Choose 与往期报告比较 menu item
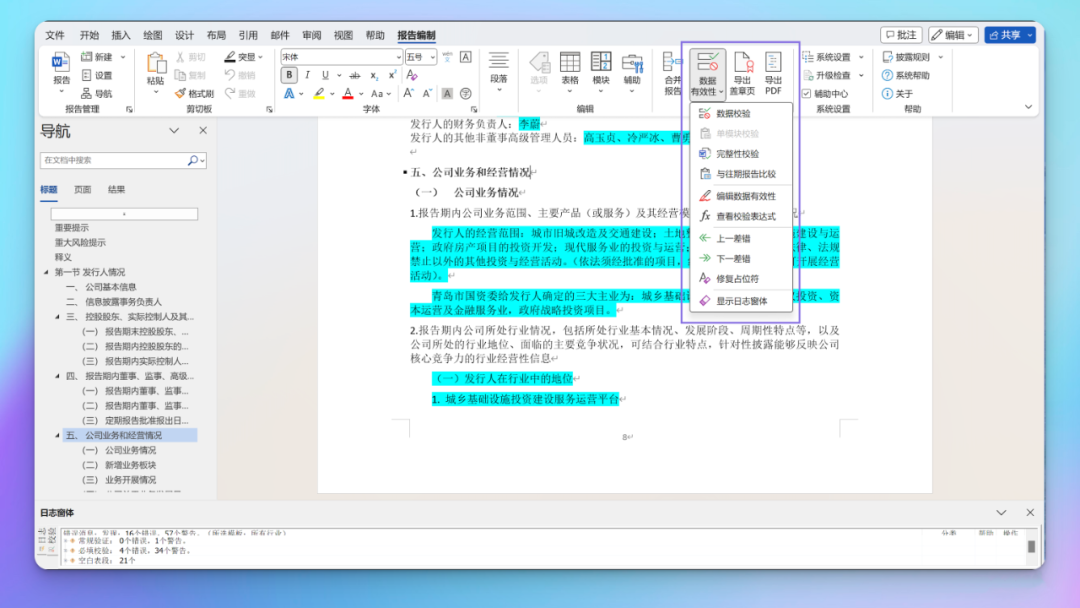Image resolution: width=1080 pixels, height=608 pixels. click(x=741, y=174)
